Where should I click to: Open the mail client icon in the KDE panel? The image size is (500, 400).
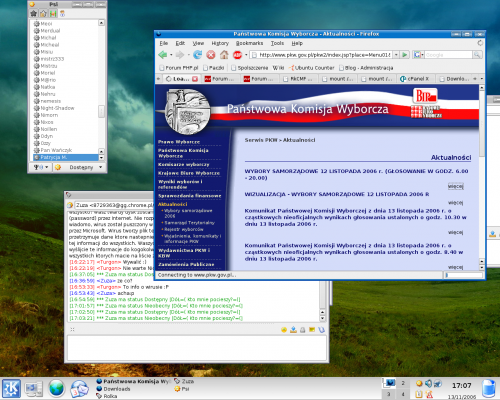coord(79,389)
